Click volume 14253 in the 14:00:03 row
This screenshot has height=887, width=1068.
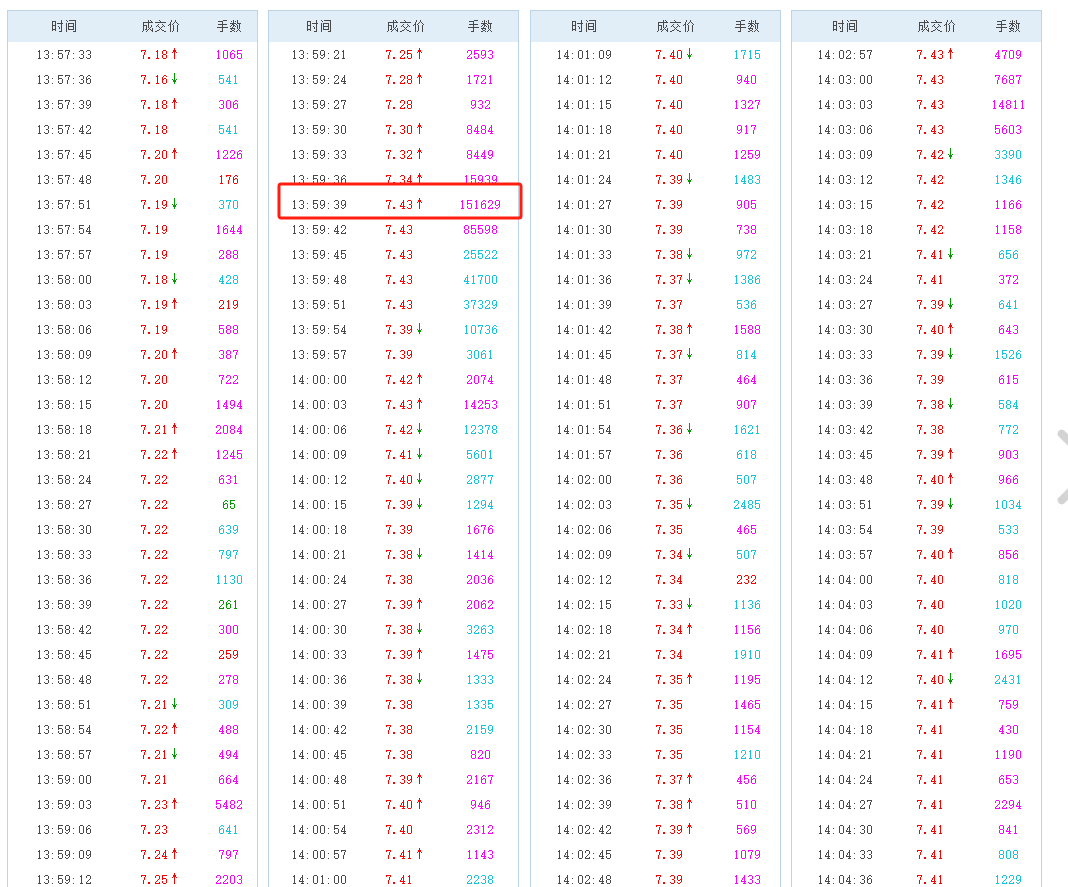(x=480, y=405)
